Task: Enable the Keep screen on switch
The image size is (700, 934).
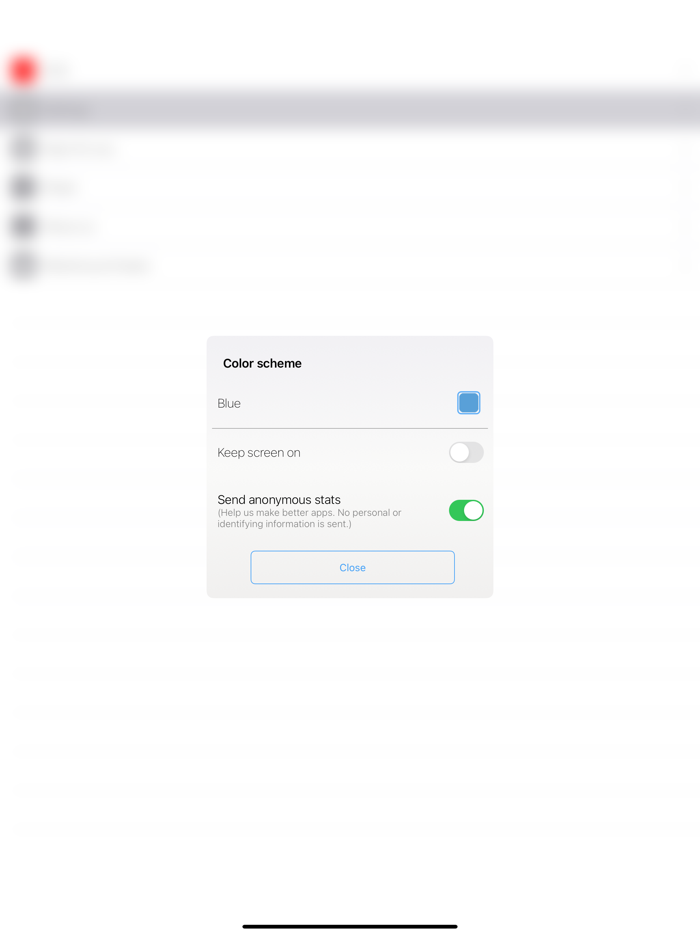Action: point(466,452)
